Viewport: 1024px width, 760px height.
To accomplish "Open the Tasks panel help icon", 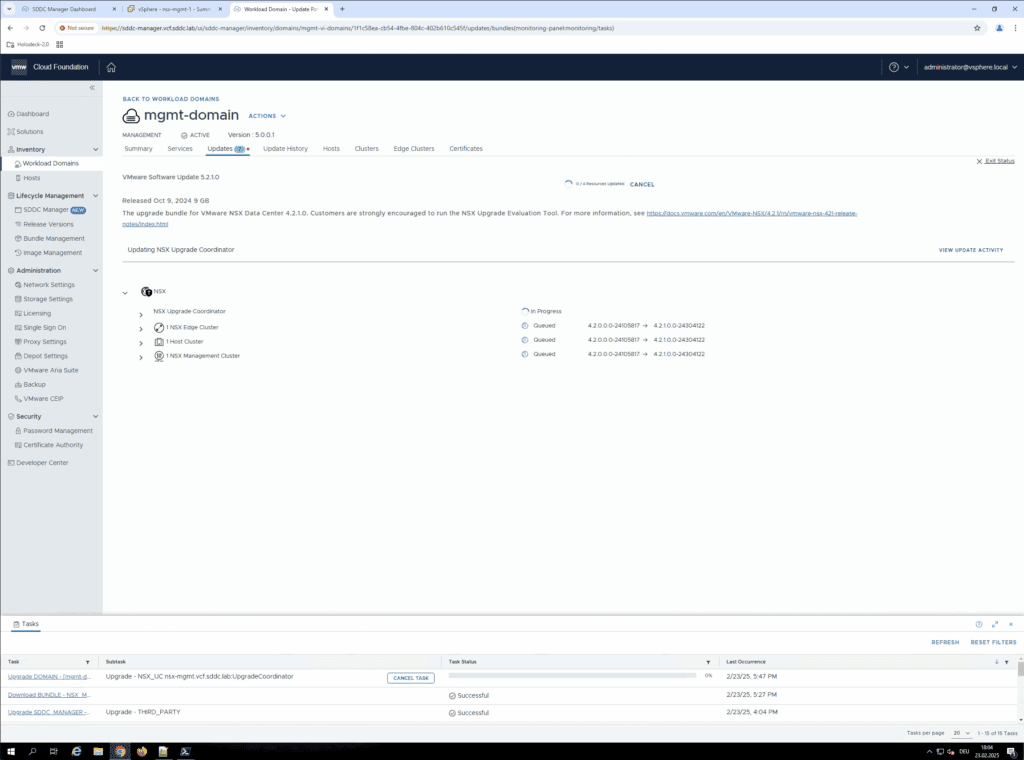I will tap(979, 624).
